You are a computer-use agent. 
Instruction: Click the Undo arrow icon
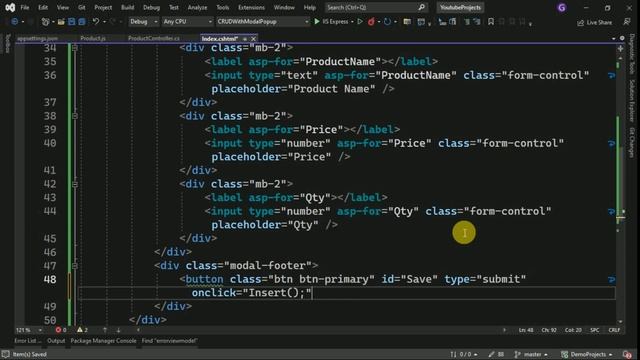(x=96, y=22)
